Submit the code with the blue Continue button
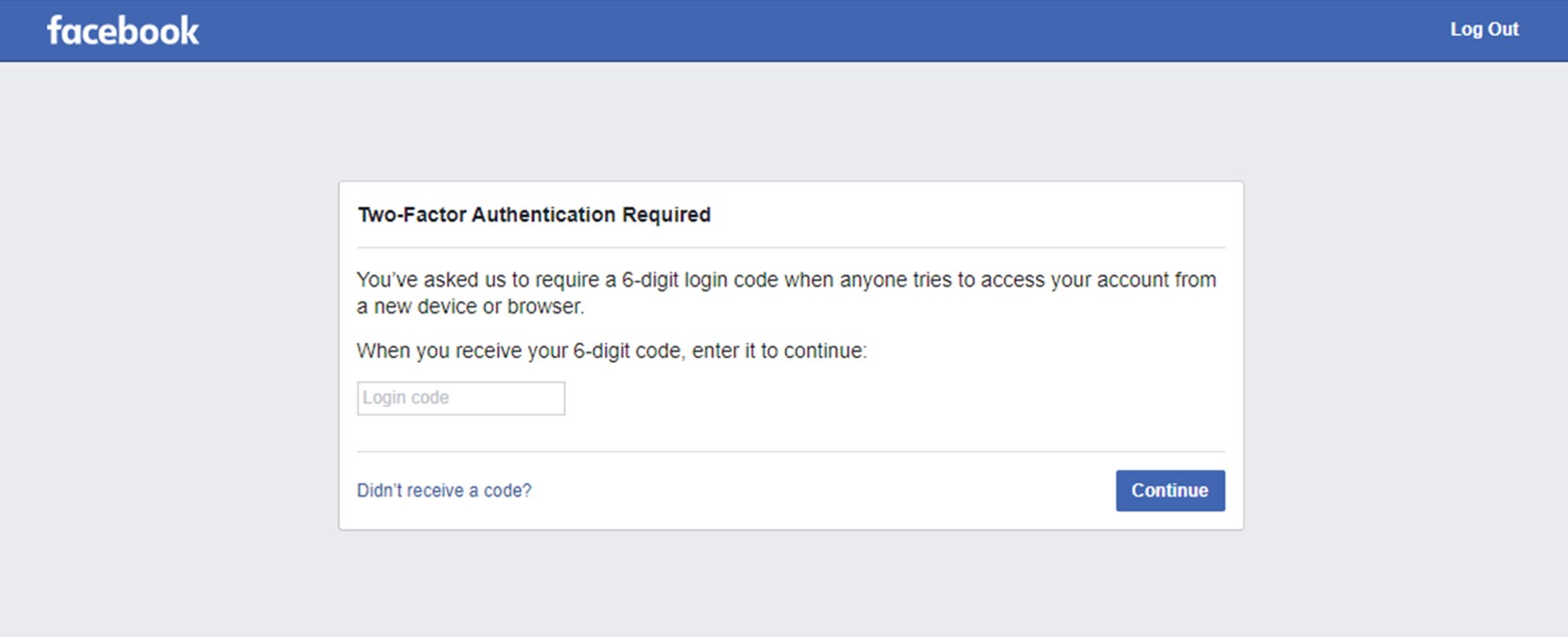This screenshot has width=1568, height=637. pyautogui.click(x=1171, y=491)
